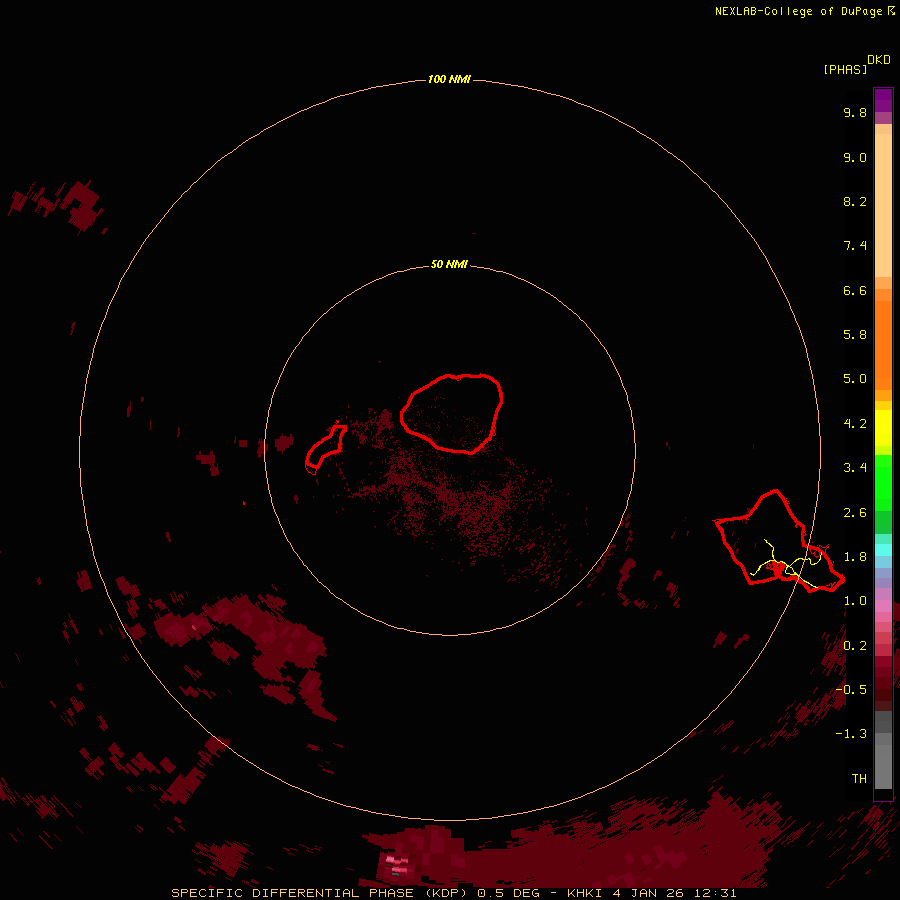Click the 1.8 legend value

click(x=855, y=557)
